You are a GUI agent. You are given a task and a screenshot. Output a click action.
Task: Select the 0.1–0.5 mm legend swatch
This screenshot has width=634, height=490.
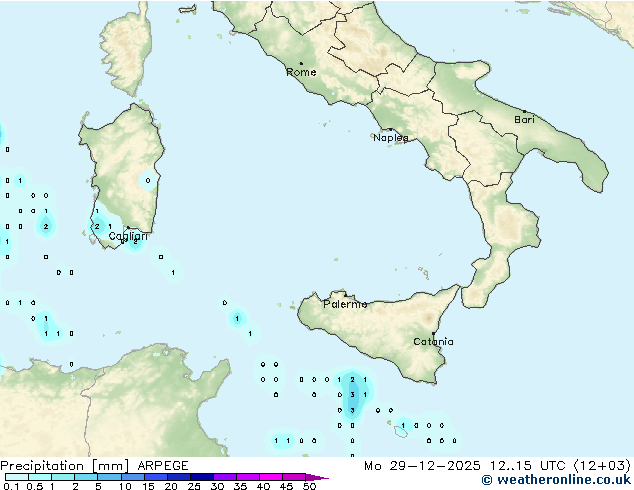[x=17, y=477]
